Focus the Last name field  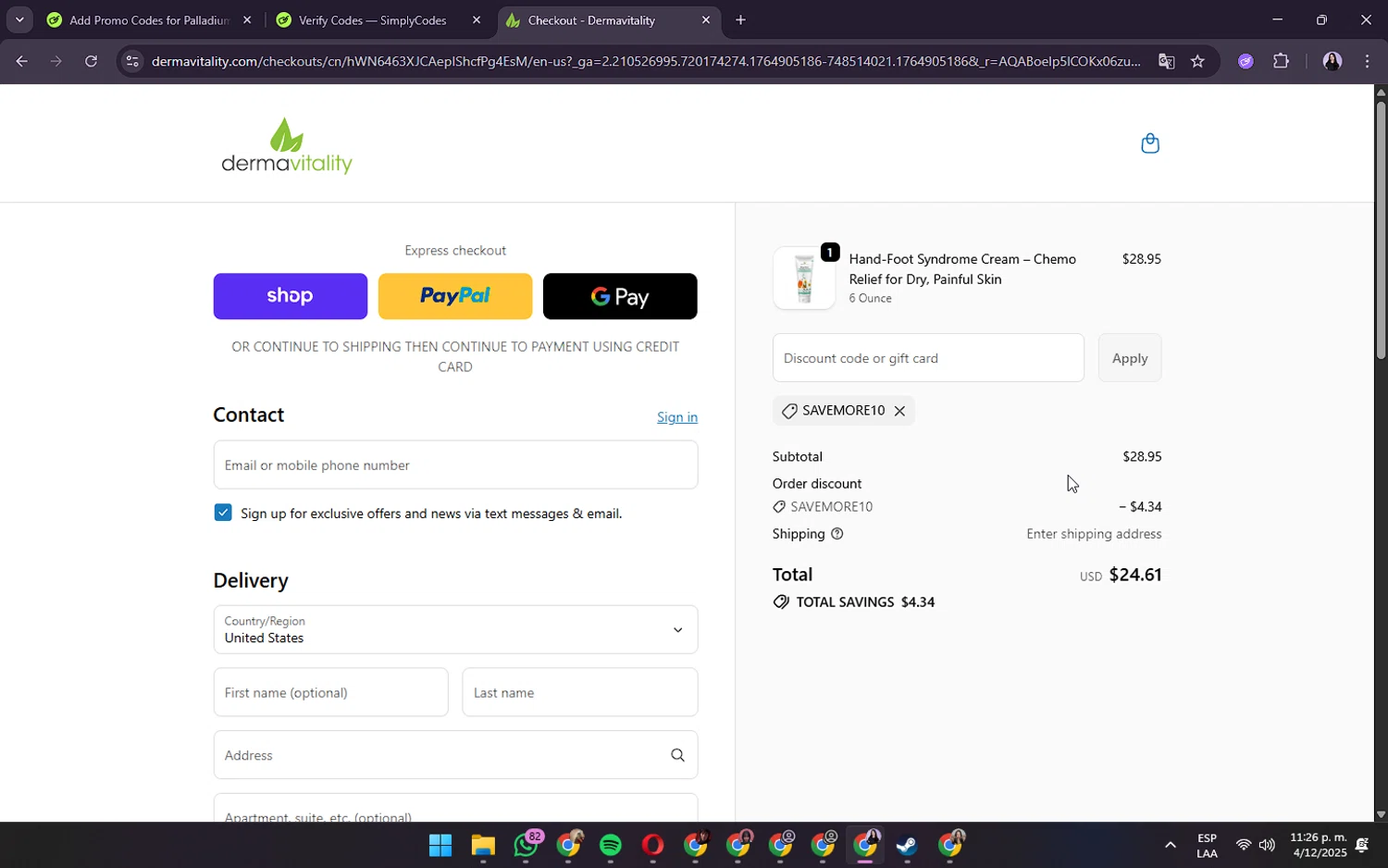(x=580, y=692)
